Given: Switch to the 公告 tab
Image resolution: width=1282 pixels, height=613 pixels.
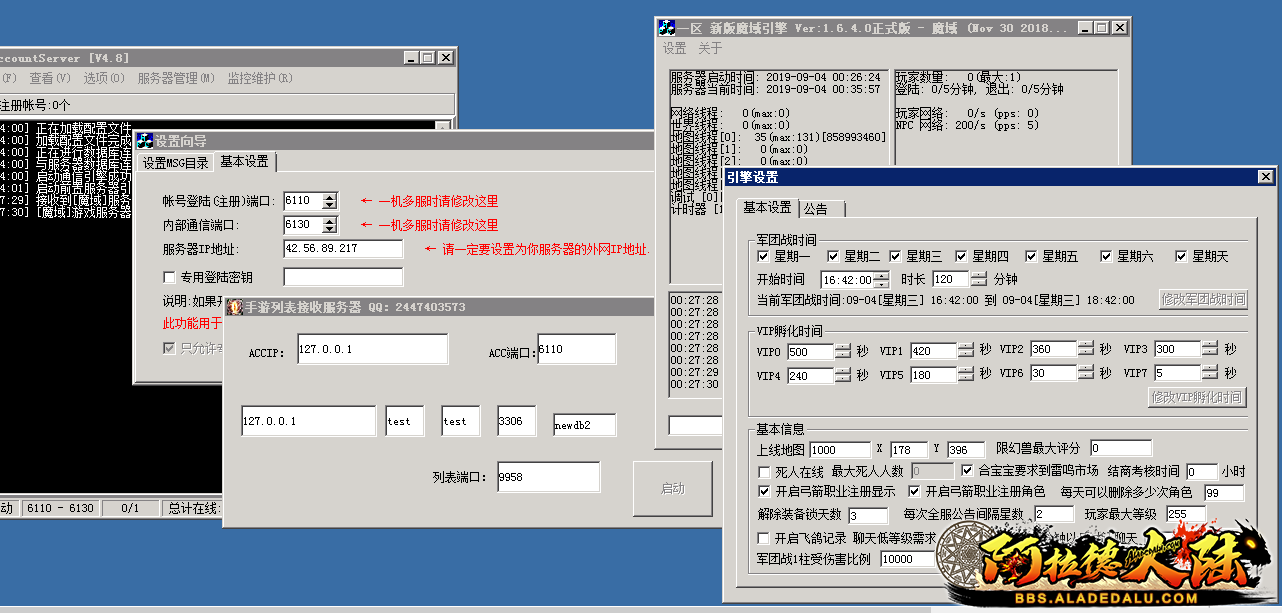Looking at the screenshot, I should tap(817, 208).
